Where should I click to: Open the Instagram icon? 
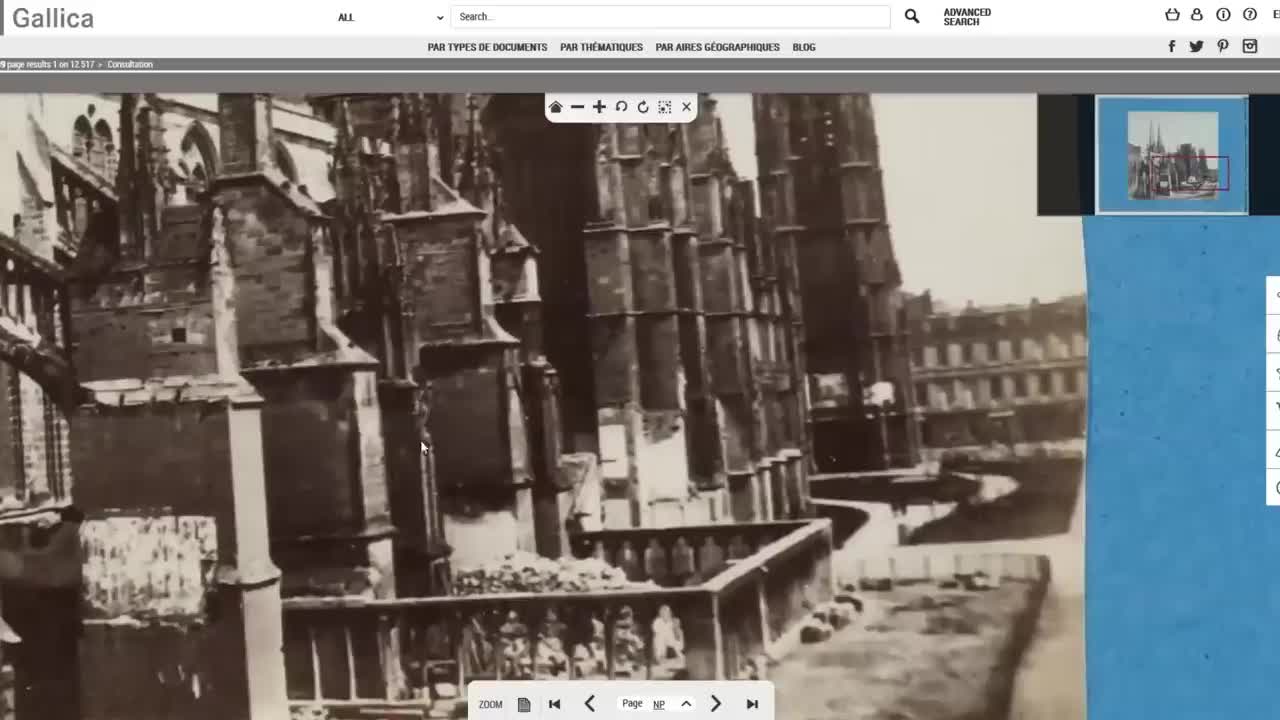1250,46
